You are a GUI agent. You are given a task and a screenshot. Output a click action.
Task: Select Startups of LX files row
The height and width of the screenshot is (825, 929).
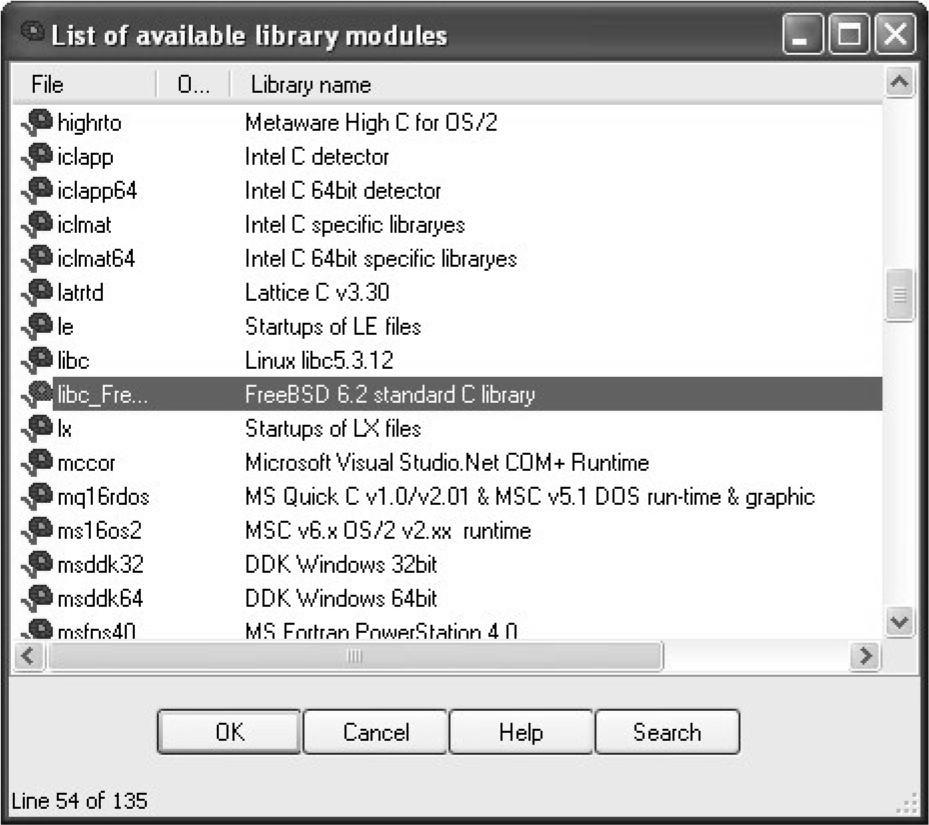click(x=448, y=429)
